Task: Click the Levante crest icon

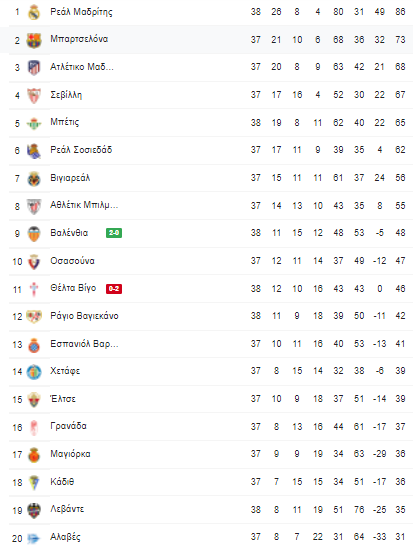Action: click(x=34, y=510)
